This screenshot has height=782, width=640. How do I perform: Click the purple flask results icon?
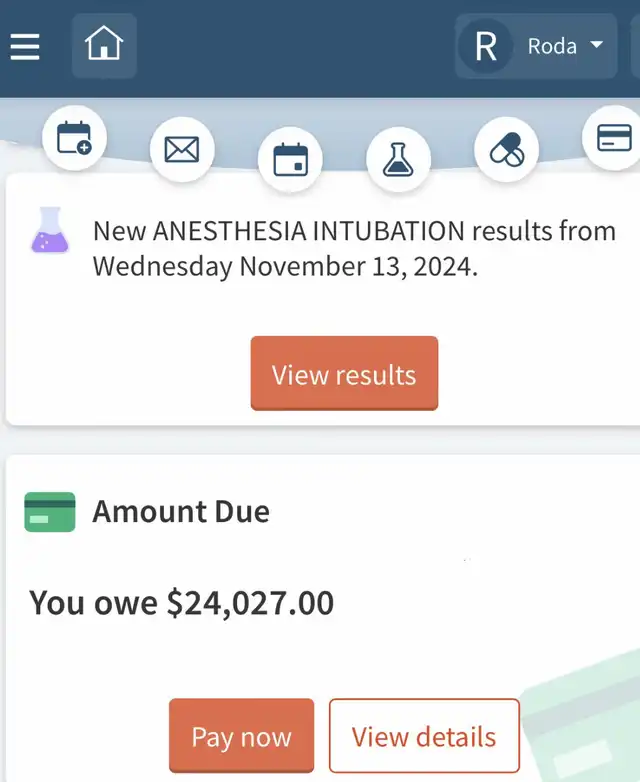(x=50, y=230)
